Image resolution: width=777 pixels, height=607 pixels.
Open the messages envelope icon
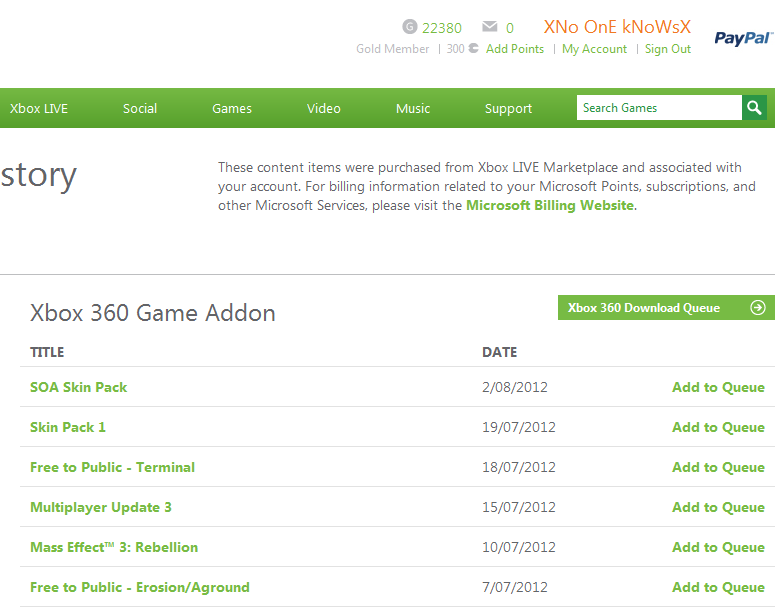(490, 26)
